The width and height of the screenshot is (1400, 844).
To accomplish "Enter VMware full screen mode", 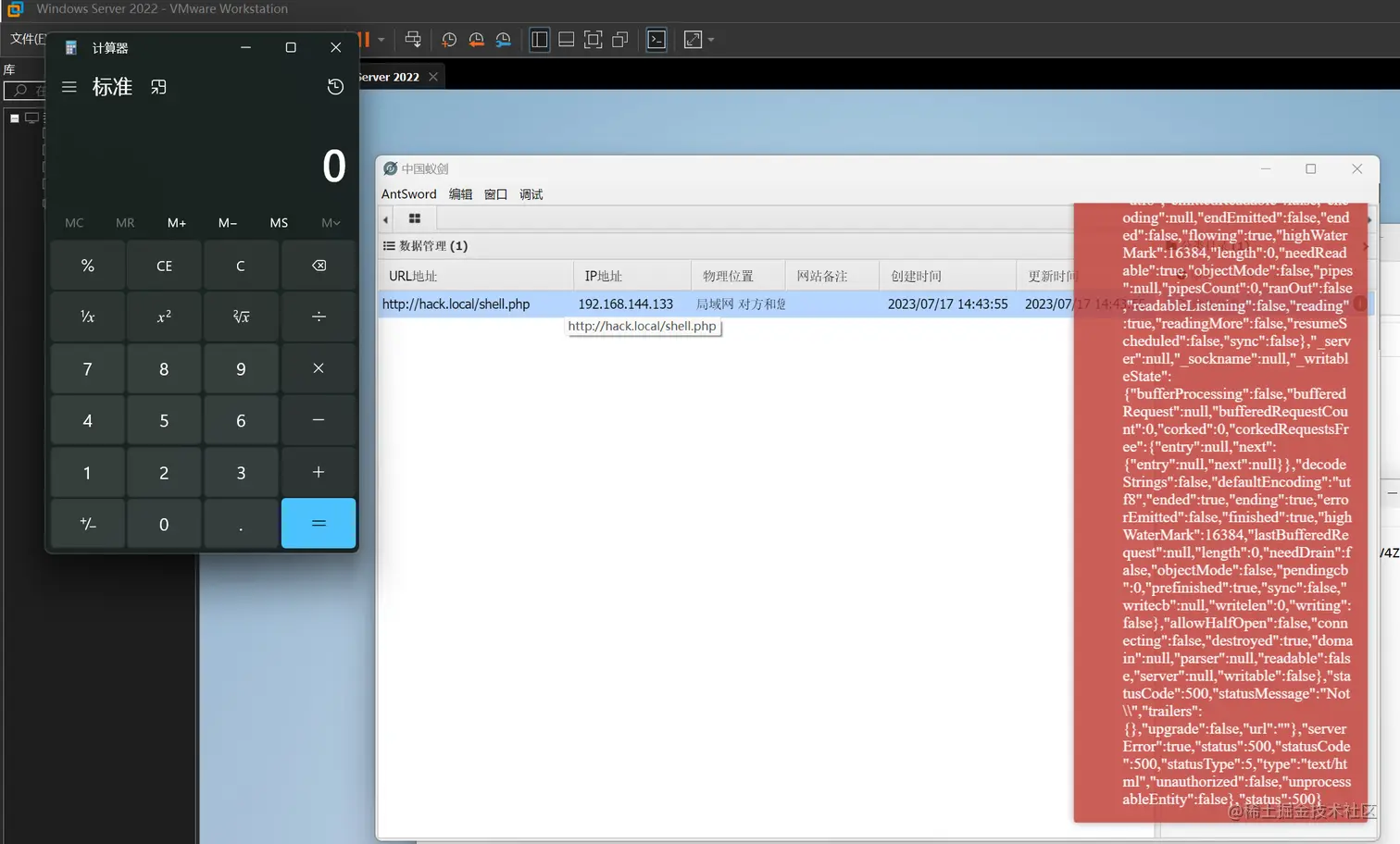I will [x=594, y=40].
